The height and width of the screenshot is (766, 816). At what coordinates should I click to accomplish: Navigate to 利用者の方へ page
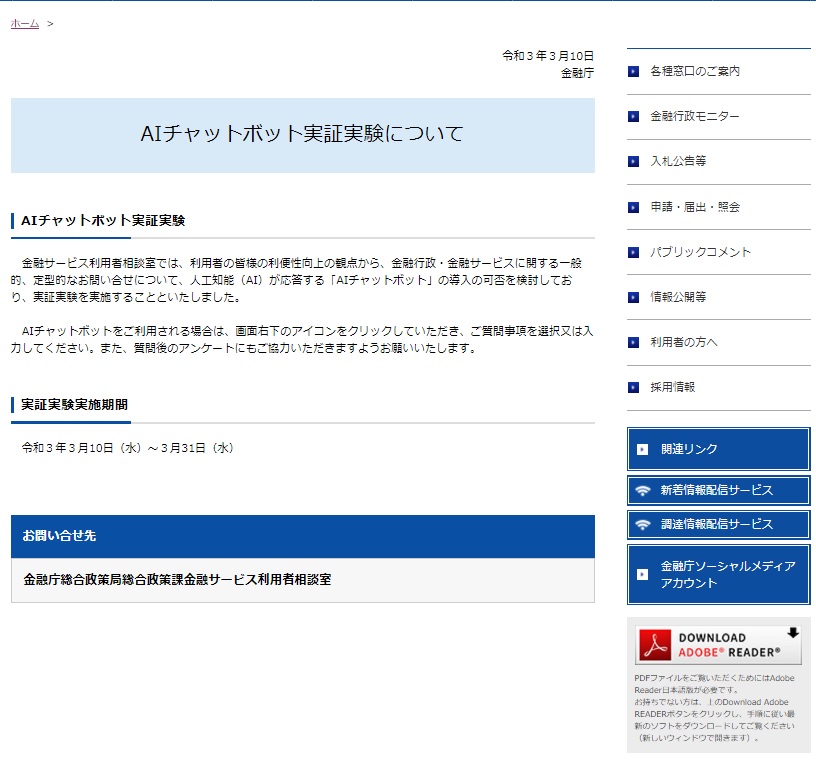pos(684,342)
